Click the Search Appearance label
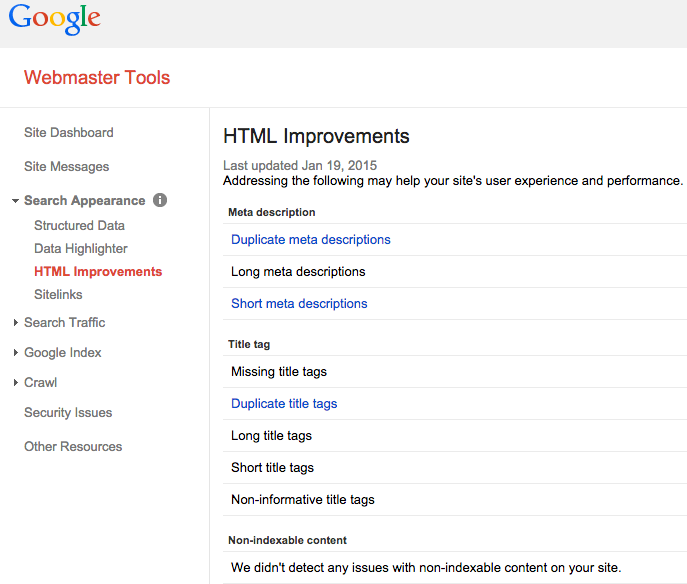The height and width of the screenshot is (584, 687). tap(85, 201)
